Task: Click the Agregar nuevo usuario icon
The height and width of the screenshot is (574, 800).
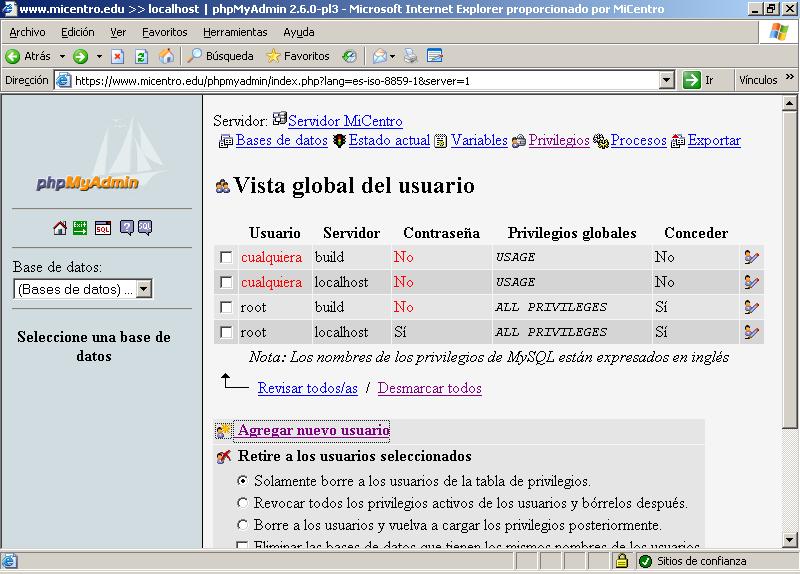Action: [223, 431]
